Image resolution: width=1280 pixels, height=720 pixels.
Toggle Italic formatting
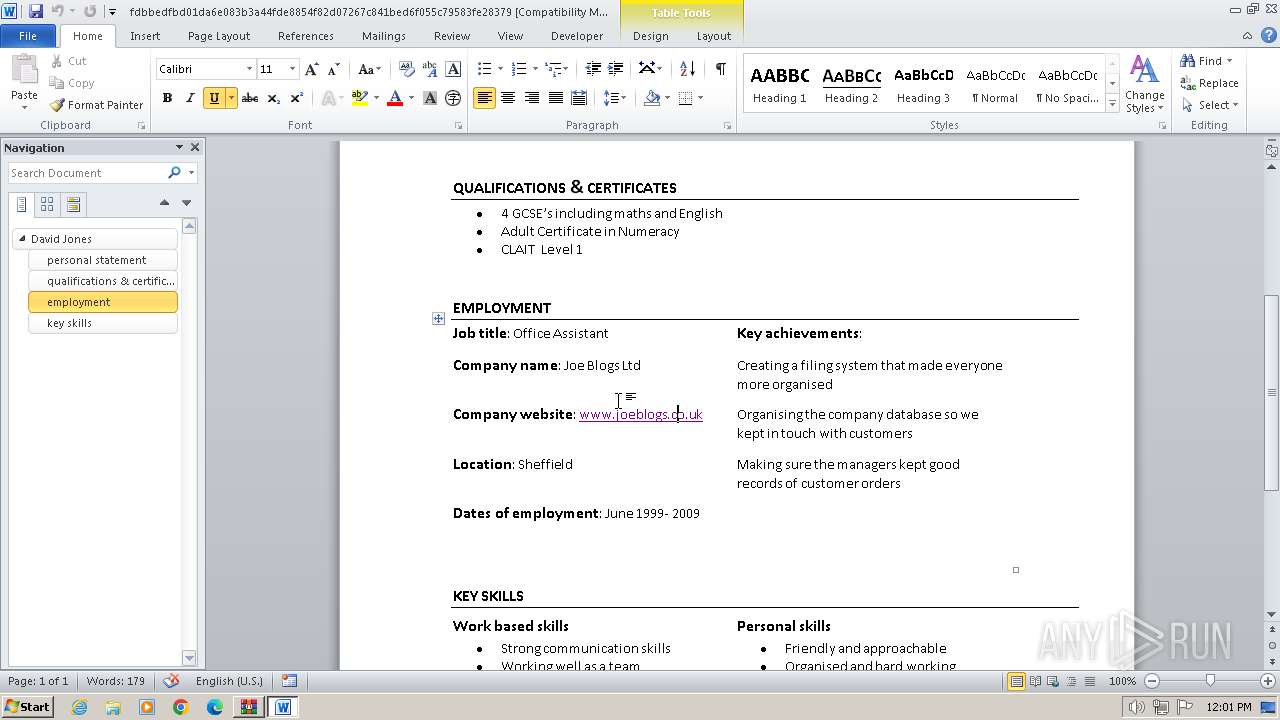coord(189,98)
